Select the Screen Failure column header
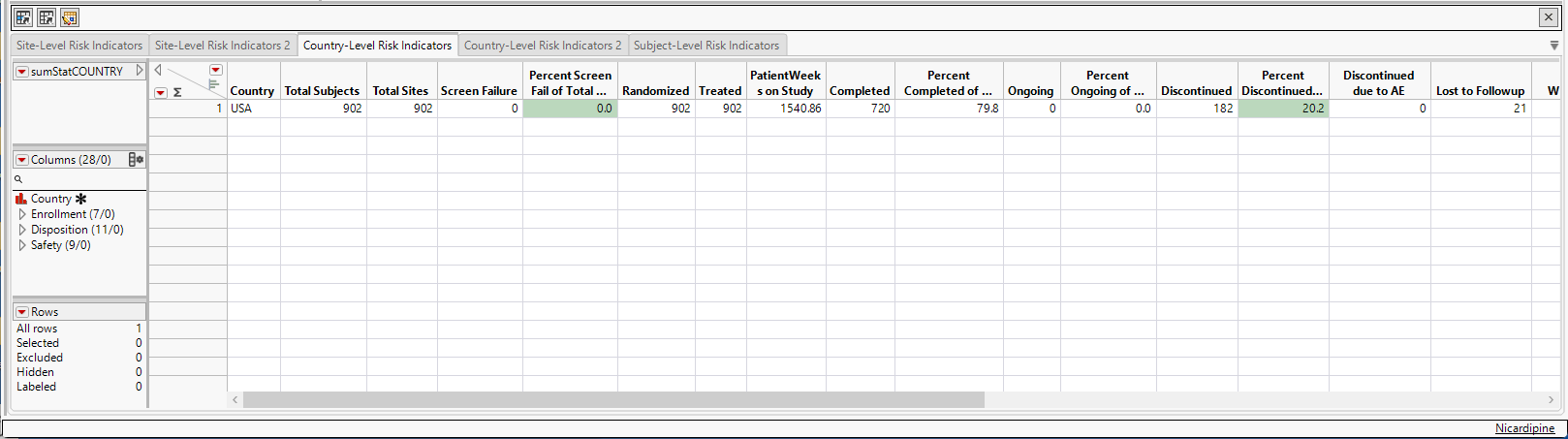Viewport: 1568px width, 439px height. coord(480,82)
